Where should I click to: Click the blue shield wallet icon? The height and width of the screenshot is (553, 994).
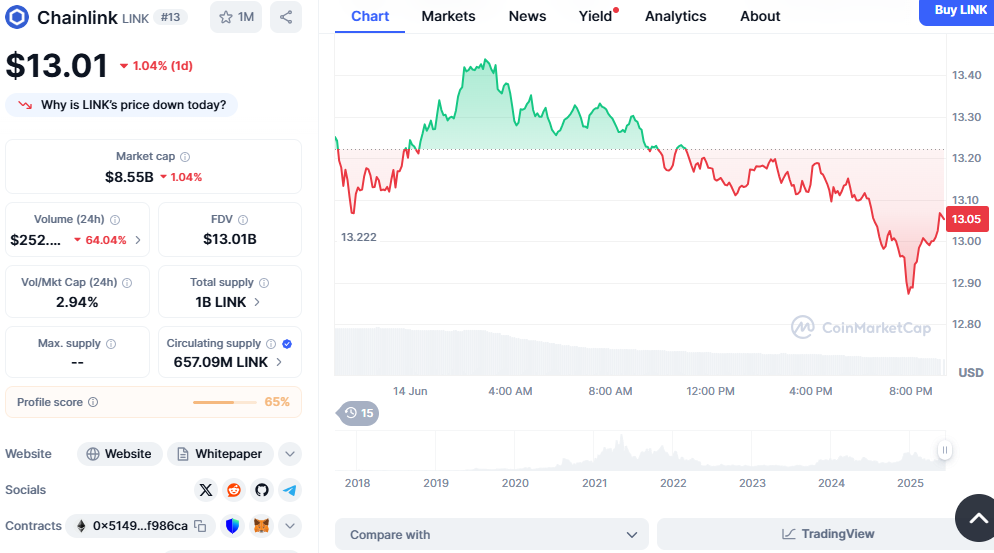(233, 526)
